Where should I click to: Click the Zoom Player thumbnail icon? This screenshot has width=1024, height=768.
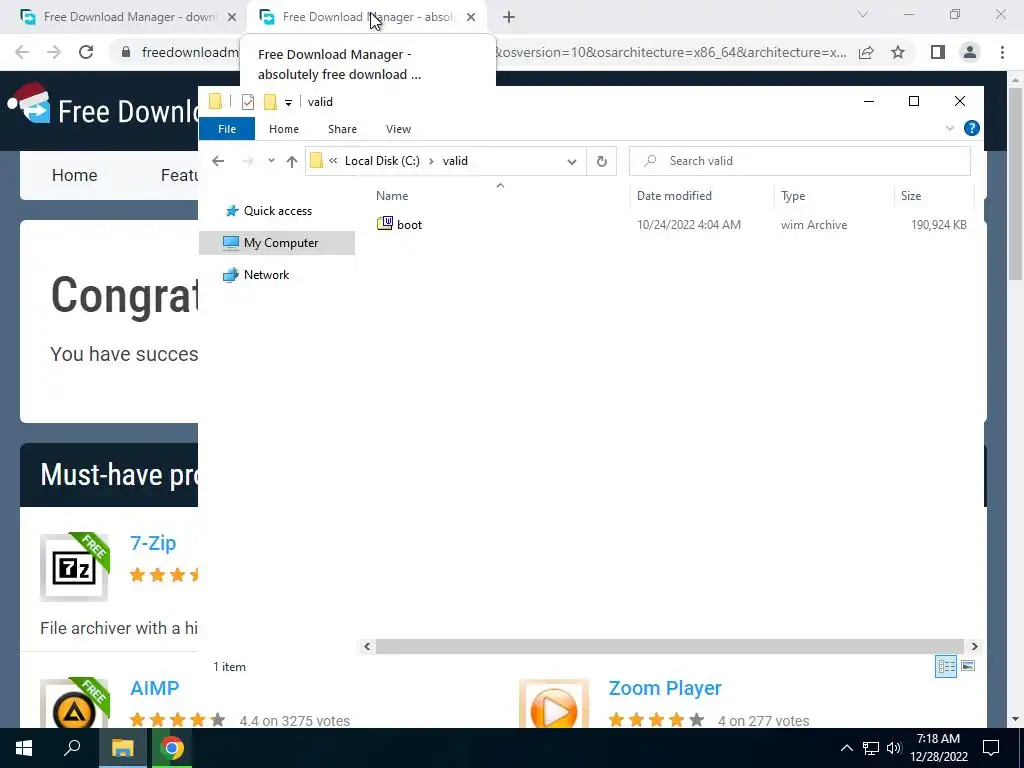tap(554, 704)
